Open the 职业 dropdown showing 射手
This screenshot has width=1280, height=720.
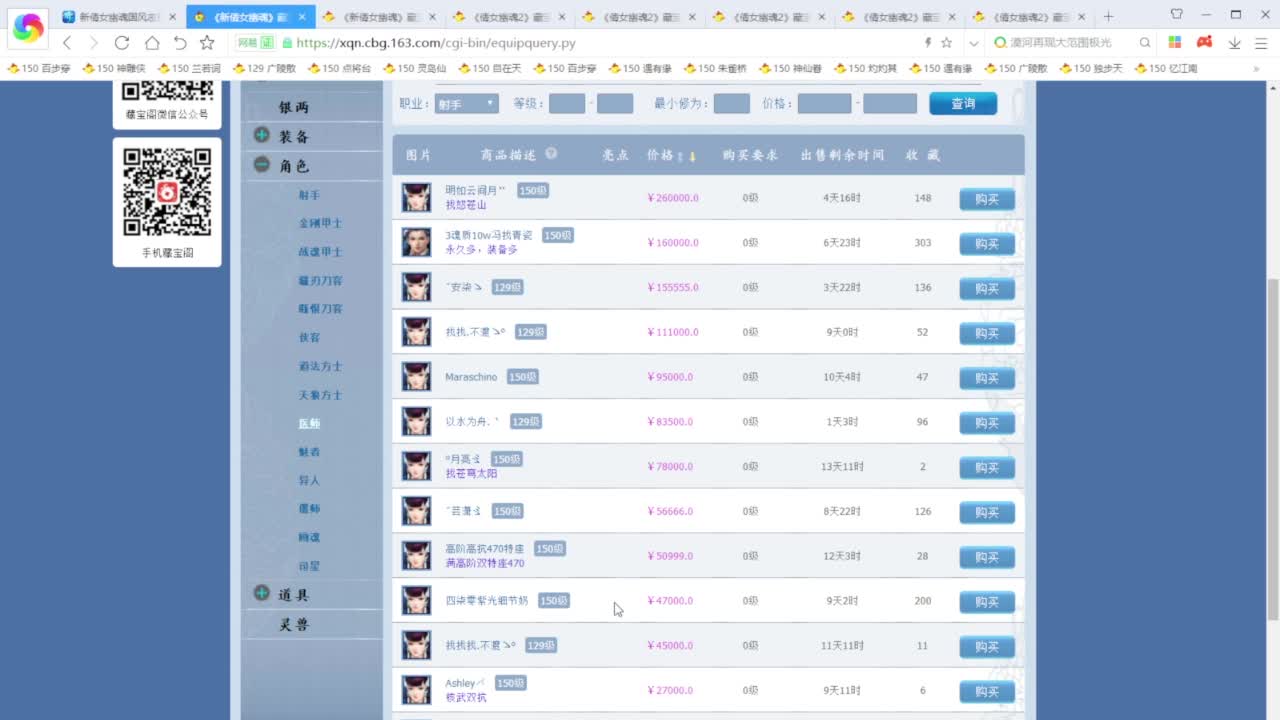coord(466,104)
